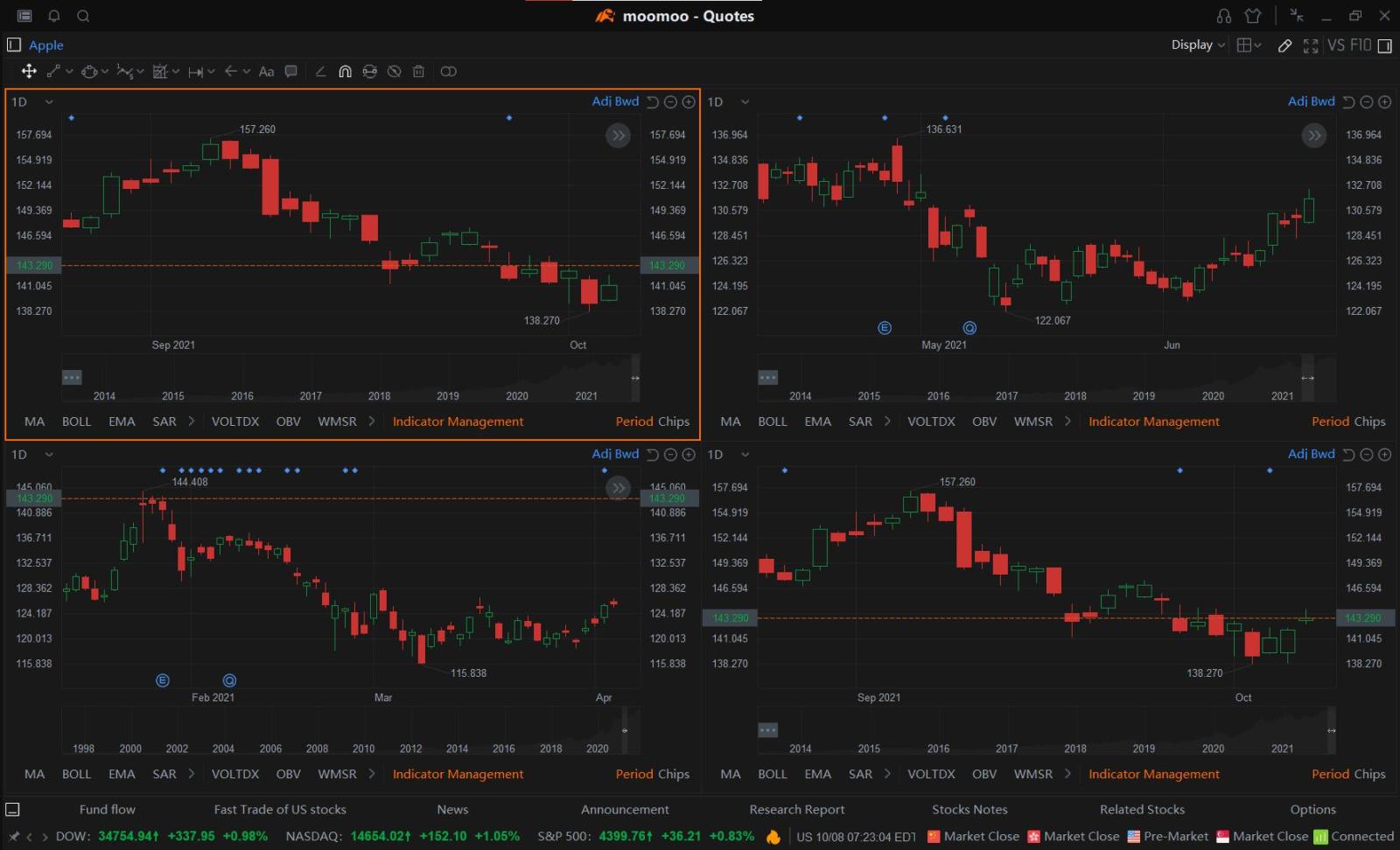Screen dimensions: 1400x850
Task: Click the jump-to-latest button in top-left chart
Action: coord(618,136)
